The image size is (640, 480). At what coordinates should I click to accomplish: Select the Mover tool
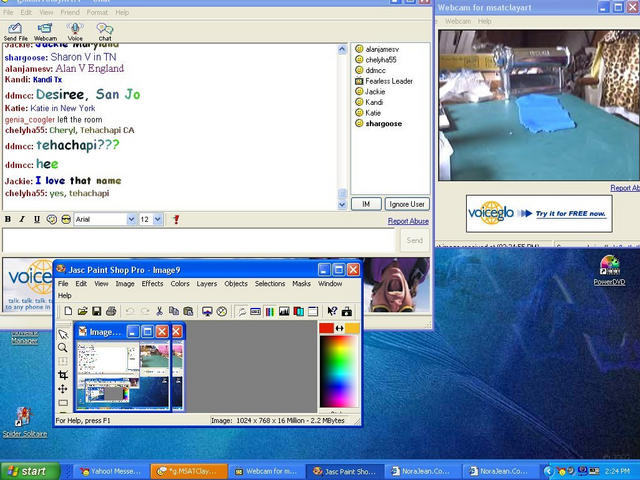coord(63,389)
